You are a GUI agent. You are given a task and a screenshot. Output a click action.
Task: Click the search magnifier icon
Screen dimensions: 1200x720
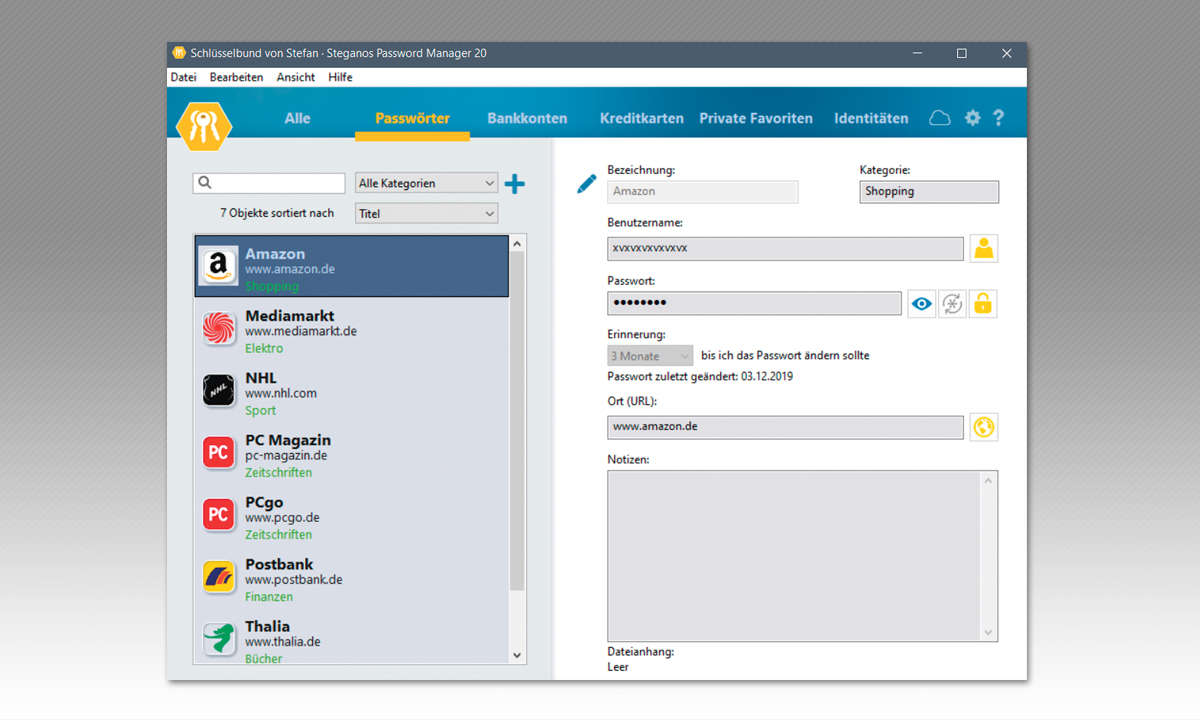point(205,183)
